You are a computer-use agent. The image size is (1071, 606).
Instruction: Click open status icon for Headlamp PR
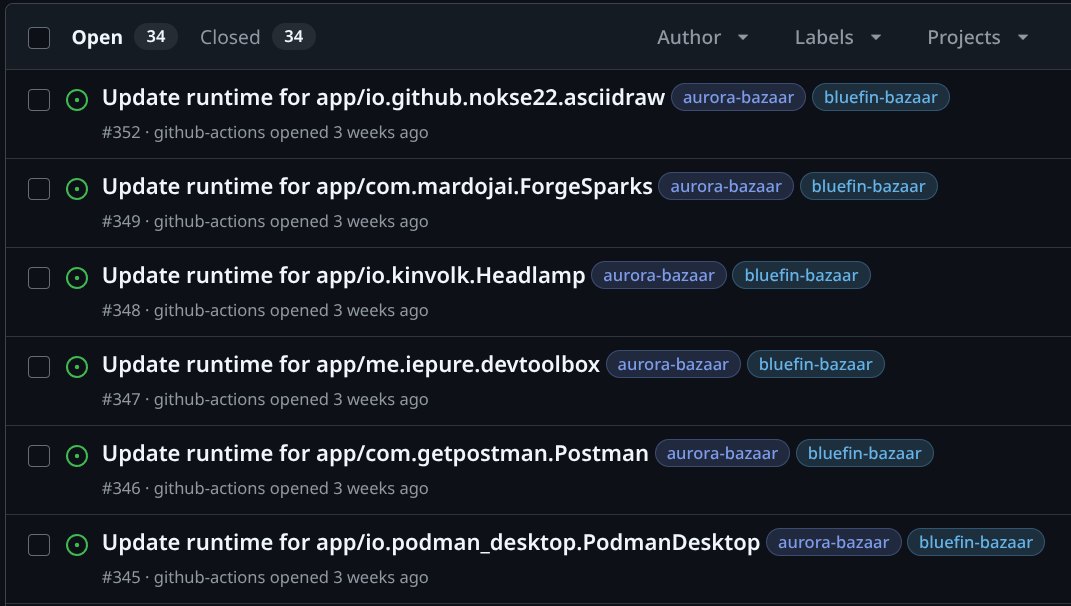(x=77, y=277)
